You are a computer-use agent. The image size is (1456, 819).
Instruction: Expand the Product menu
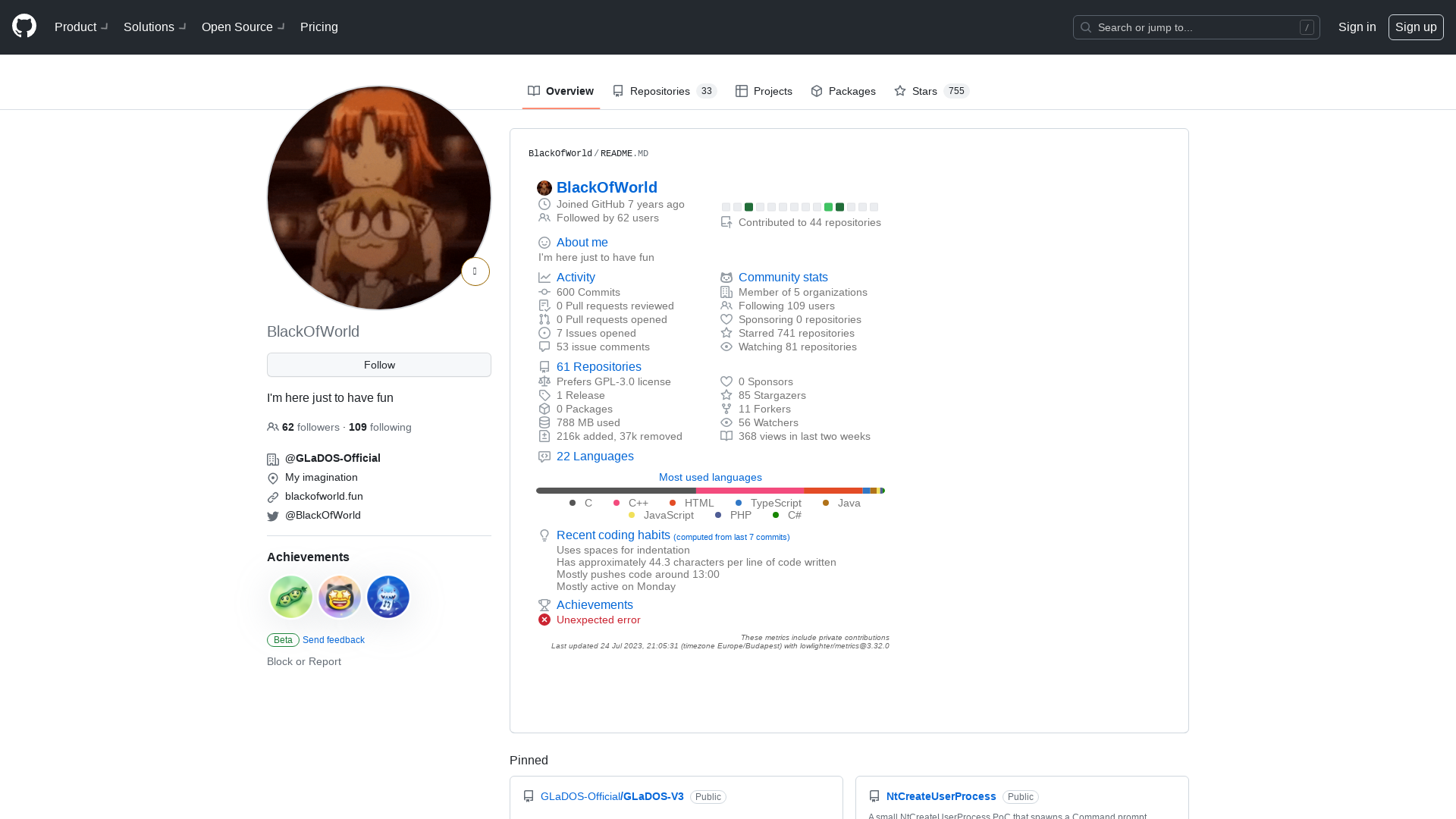(x=81, y=27)
